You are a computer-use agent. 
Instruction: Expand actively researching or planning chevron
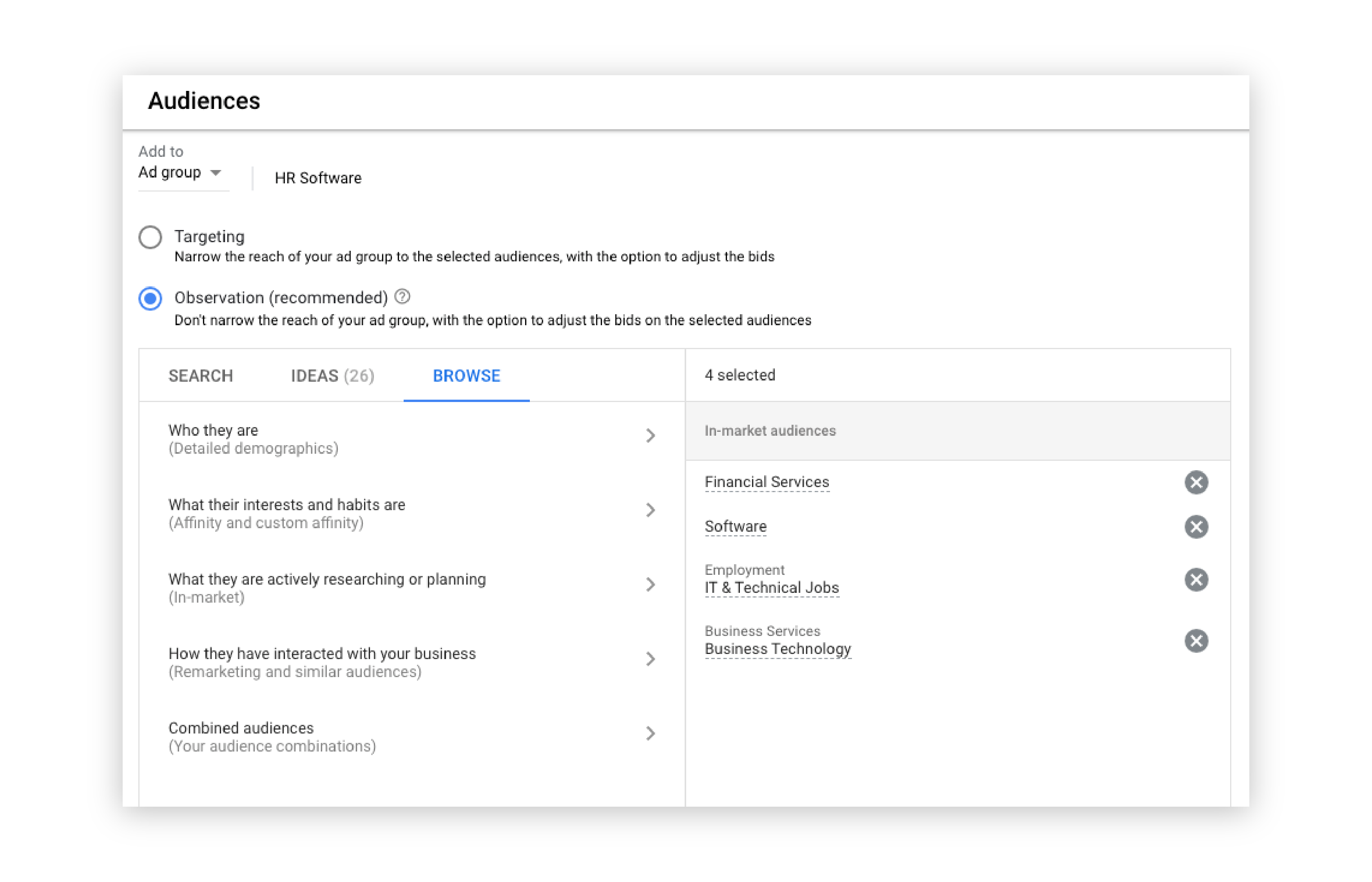tap(650, 584)
